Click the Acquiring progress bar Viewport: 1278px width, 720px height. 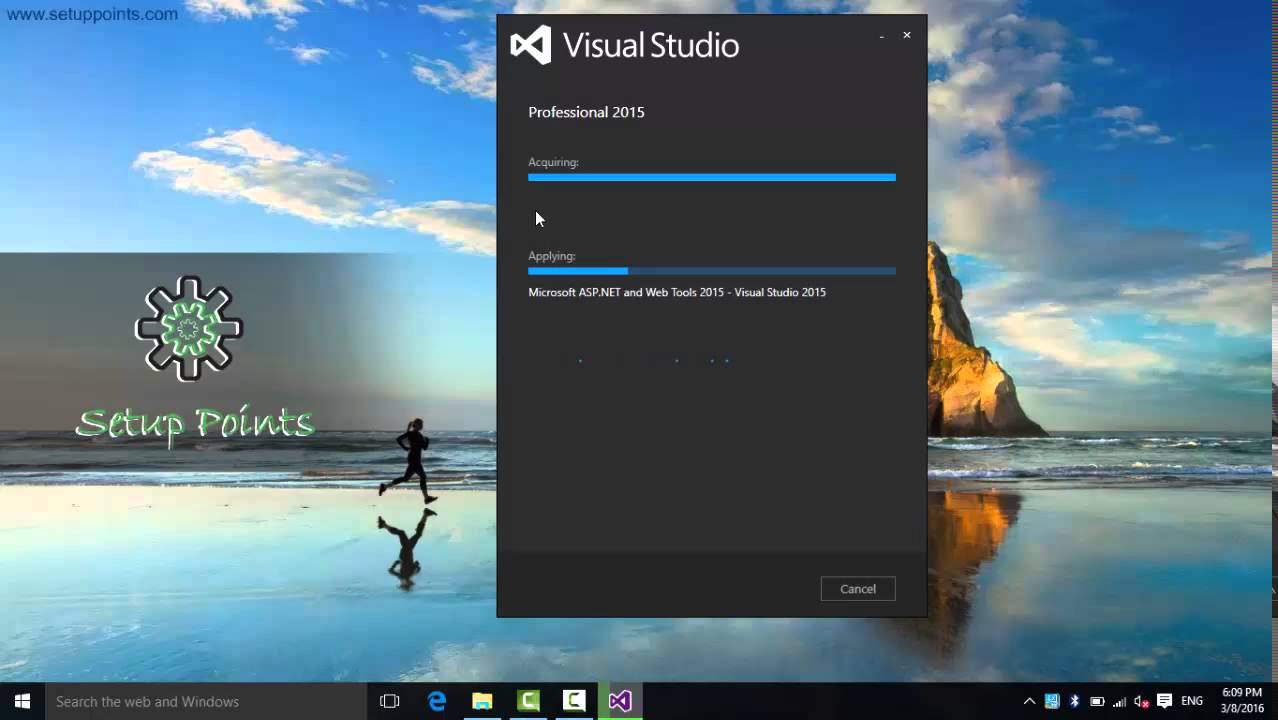[x=712, y=177]
